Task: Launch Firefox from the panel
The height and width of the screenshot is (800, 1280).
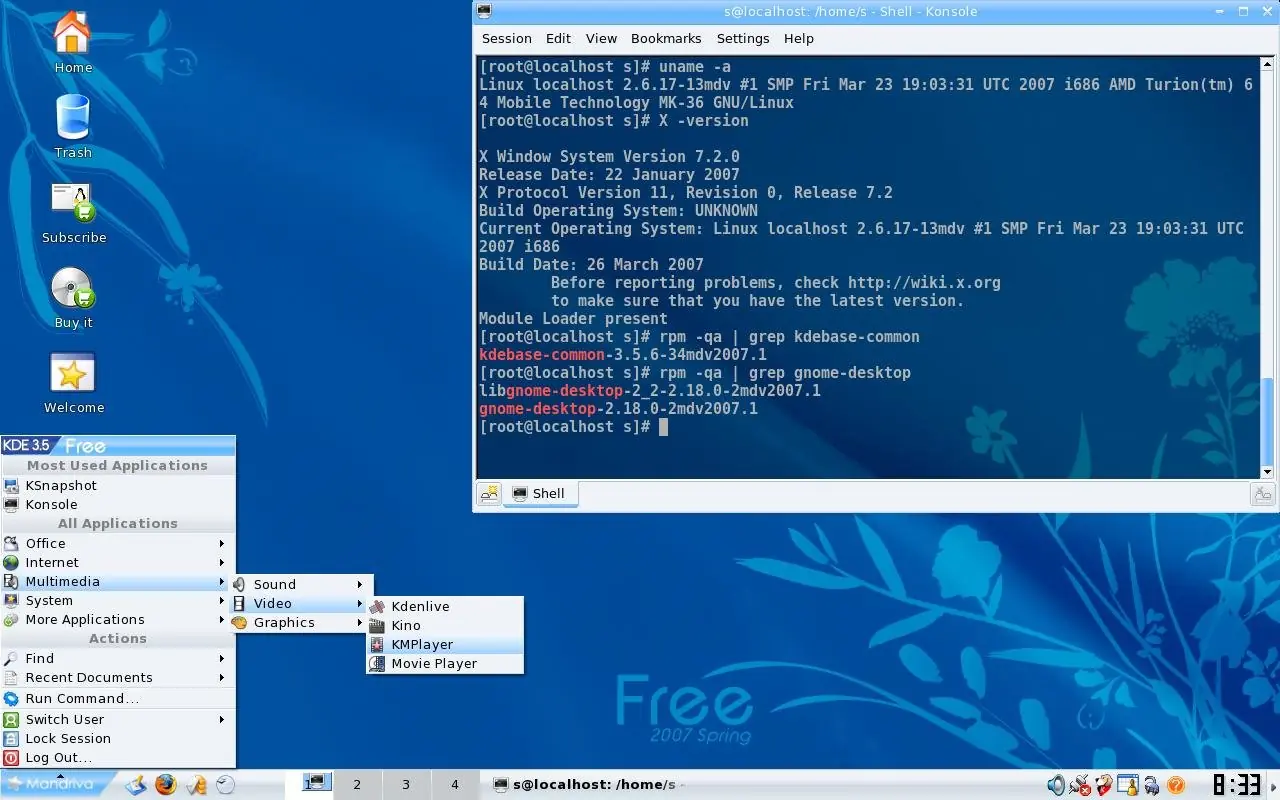Action: 165,785
